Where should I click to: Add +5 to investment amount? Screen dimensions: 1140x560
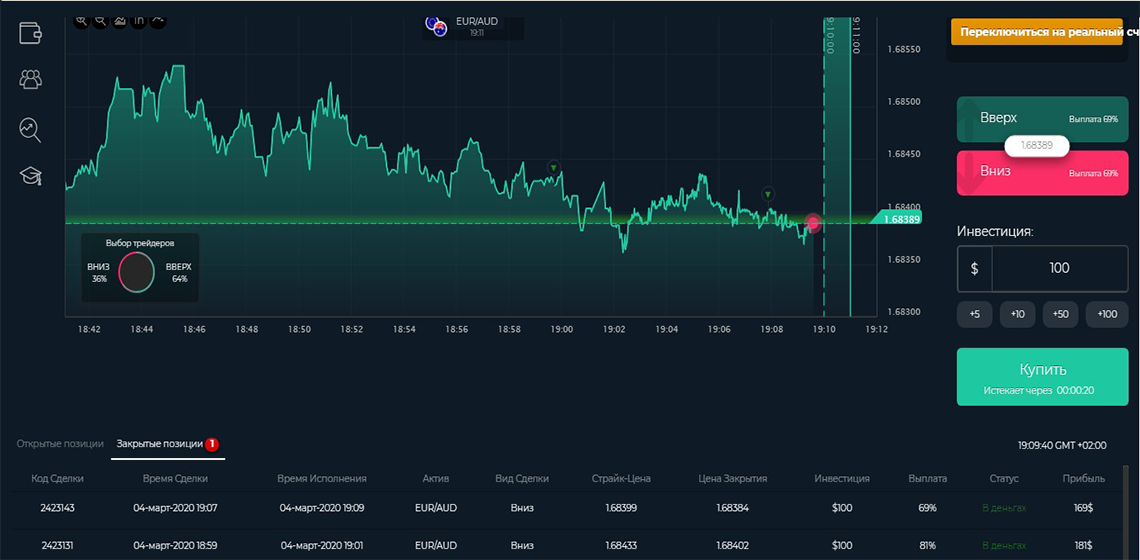[x=974, y=314]
